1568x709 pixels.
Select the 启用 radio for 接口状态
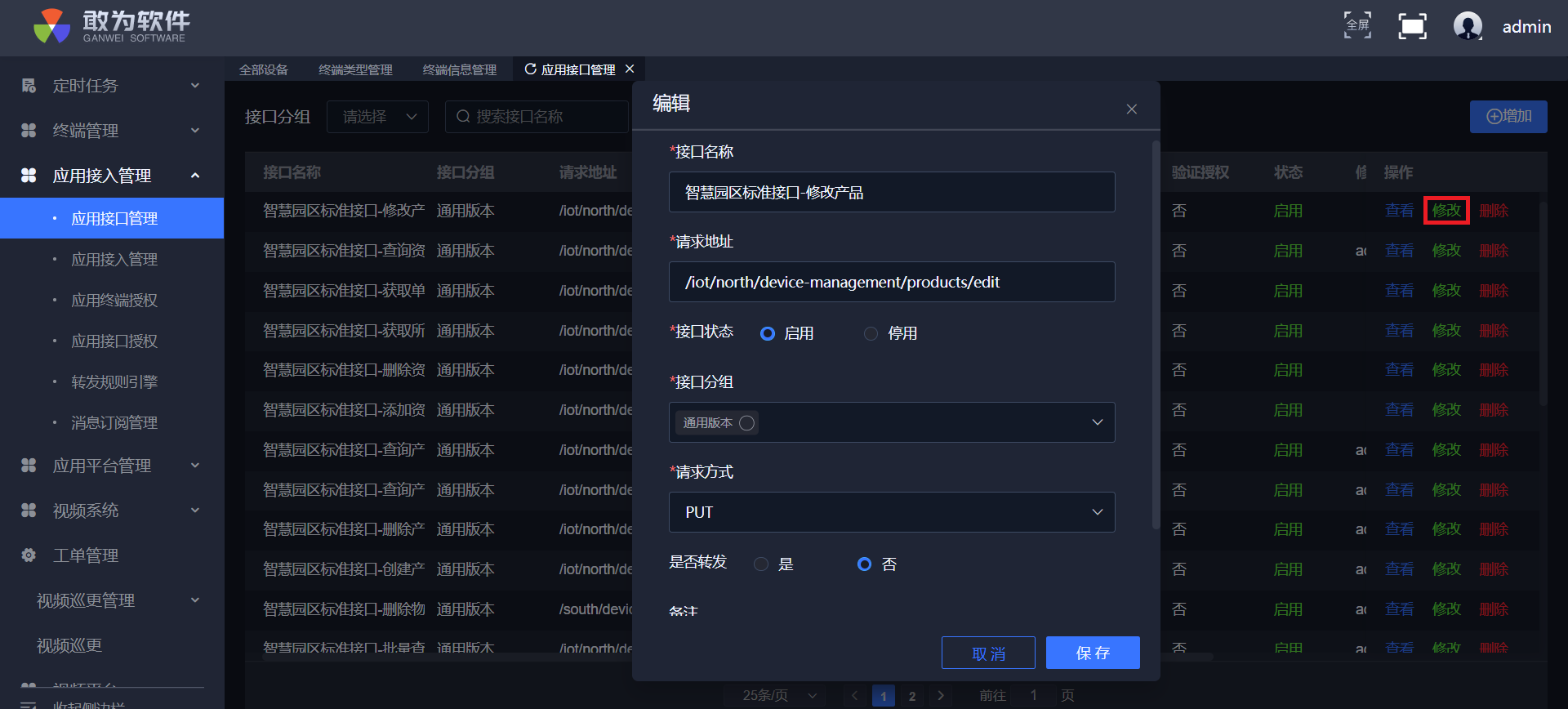pos(768,333)
